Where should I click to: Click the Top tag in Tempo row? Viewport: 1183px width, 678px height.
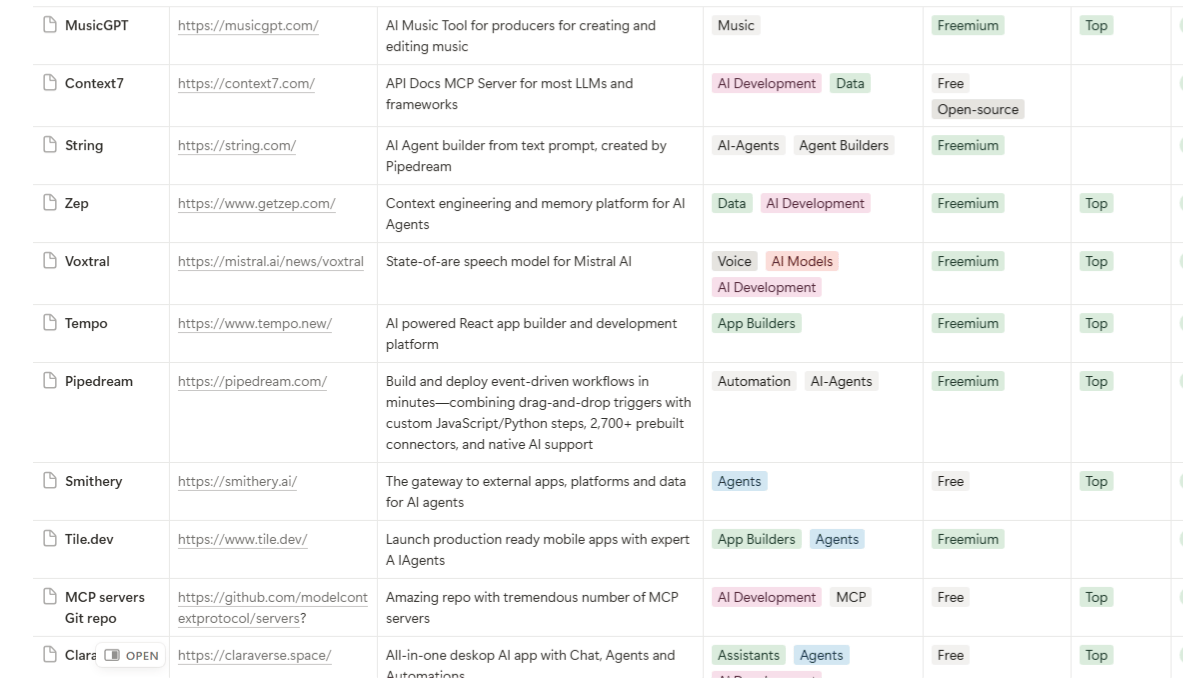coord(1096,324)
